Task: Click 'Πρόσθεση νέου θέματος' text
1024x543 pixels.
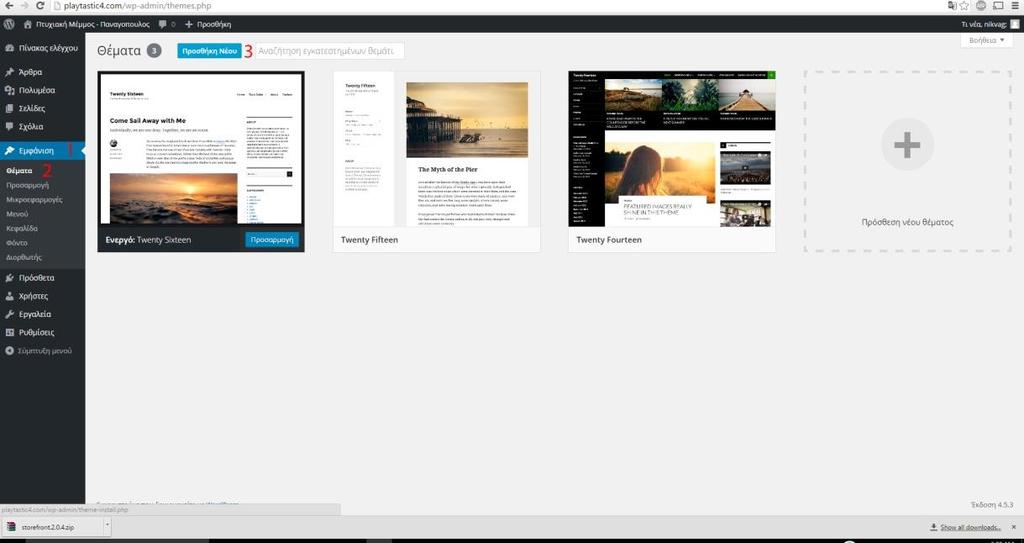Action: click(x=907, y=222)
